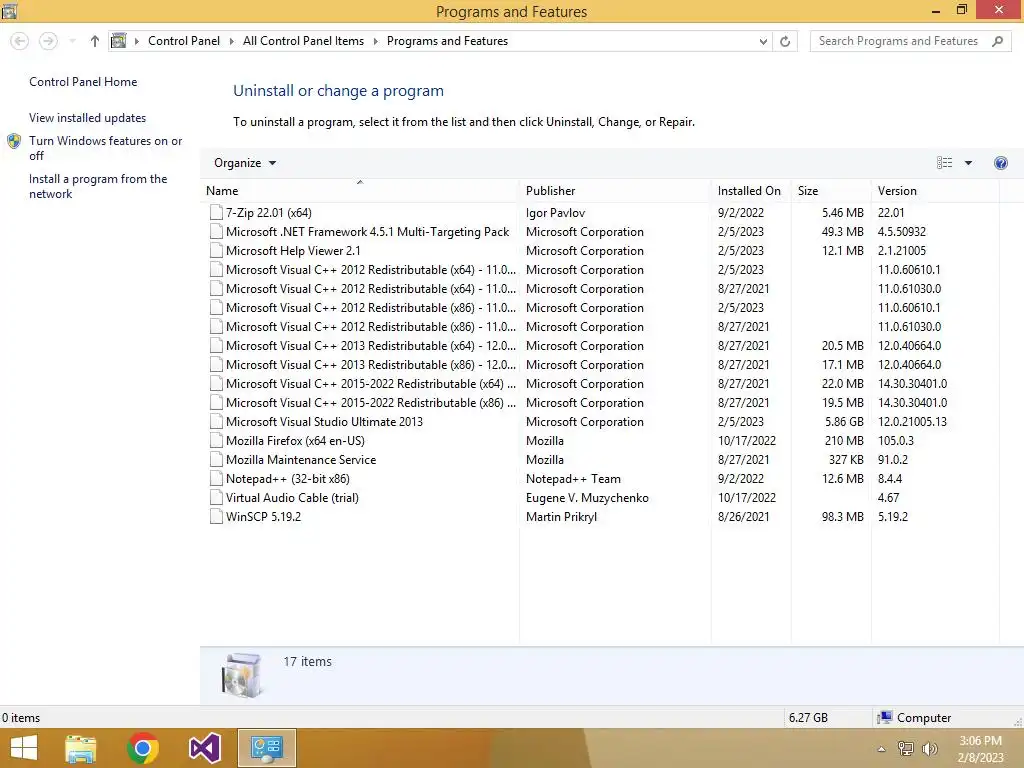Expand breadcrumb arrow after All Control Panel Items
The height and width of the screenshot is (768, 1024).
point(376,41)
